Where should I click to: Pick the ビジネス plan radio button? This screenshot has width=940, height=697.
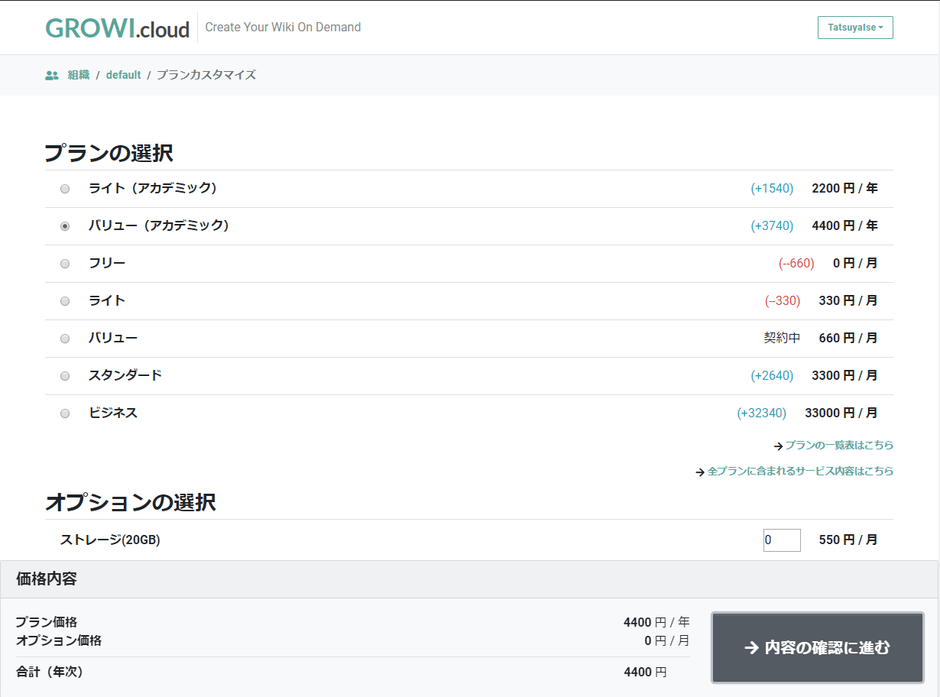click(65, 413)
